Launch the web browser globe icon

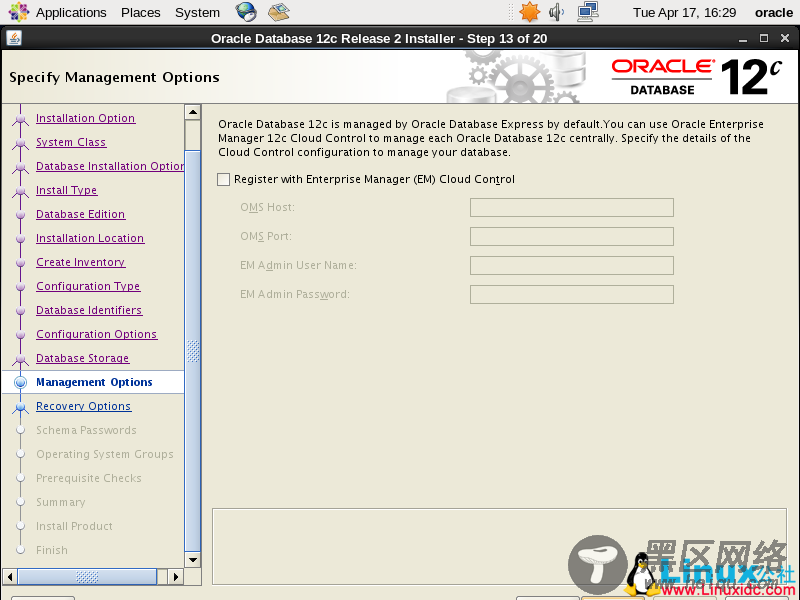[x=246, y=12]
